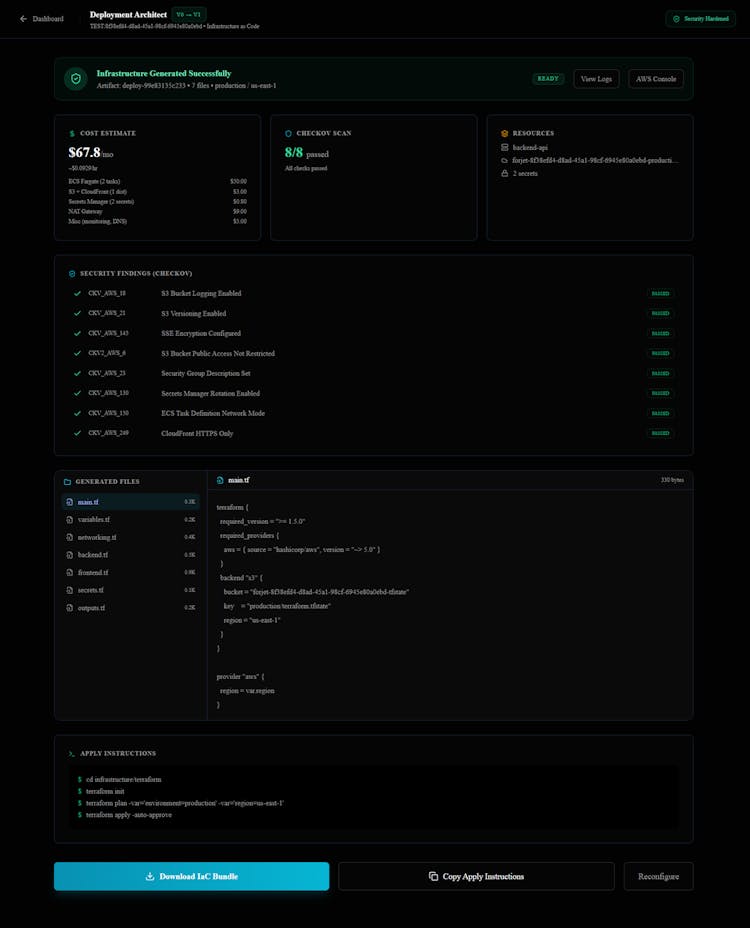Click the terminal icon beside Apply Instructions
The height and width of the screenshot is (928, 750).
point(72,753)
